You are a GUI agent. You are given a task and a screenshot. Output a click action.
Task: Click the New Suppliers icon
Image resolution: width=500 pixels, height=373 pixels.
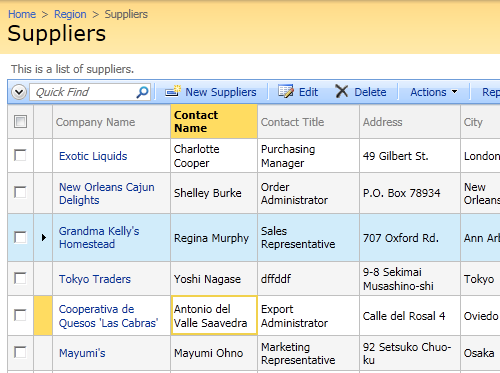click(173, 91)
